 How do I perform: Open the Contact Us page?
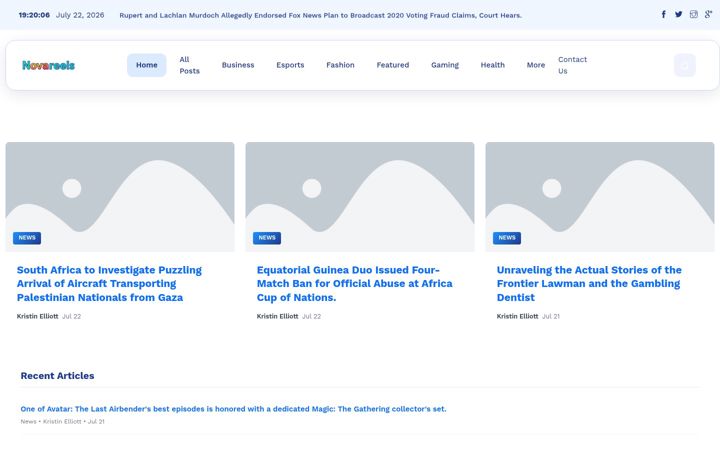(x=572, y=65)
